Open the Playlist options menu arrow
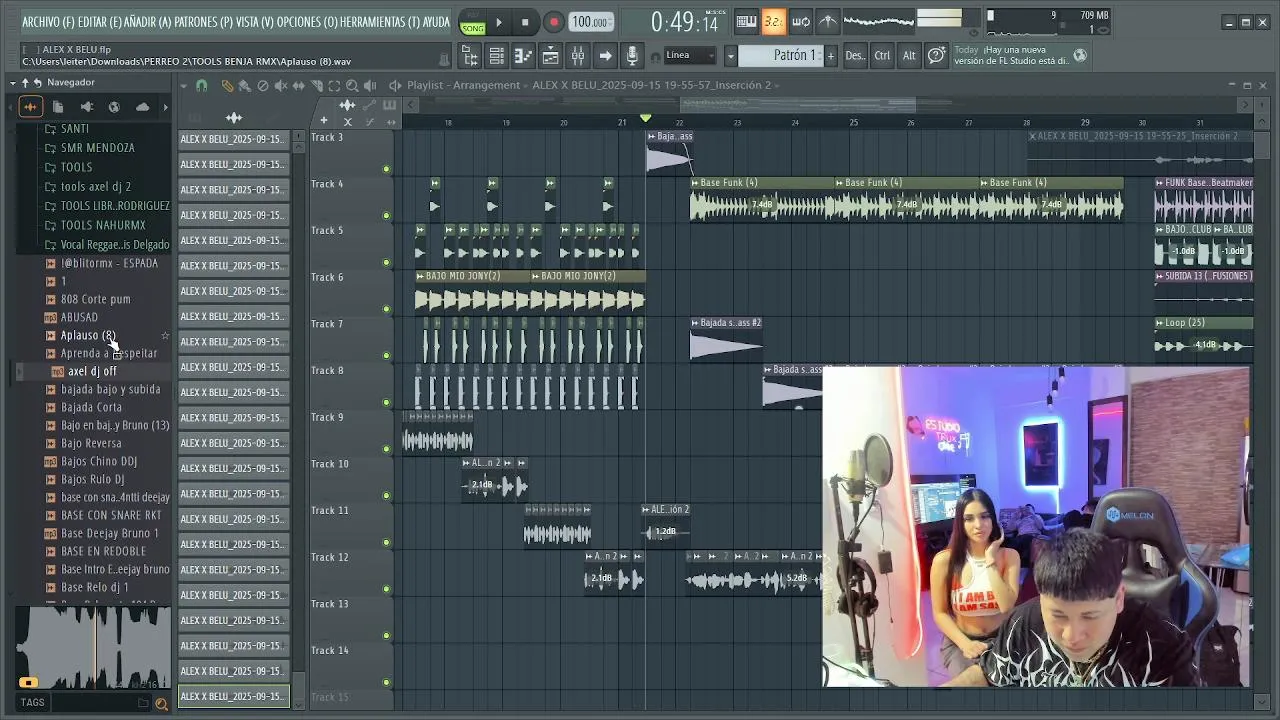The width and height of the screenshot is (1280, 720). (186, 86)
